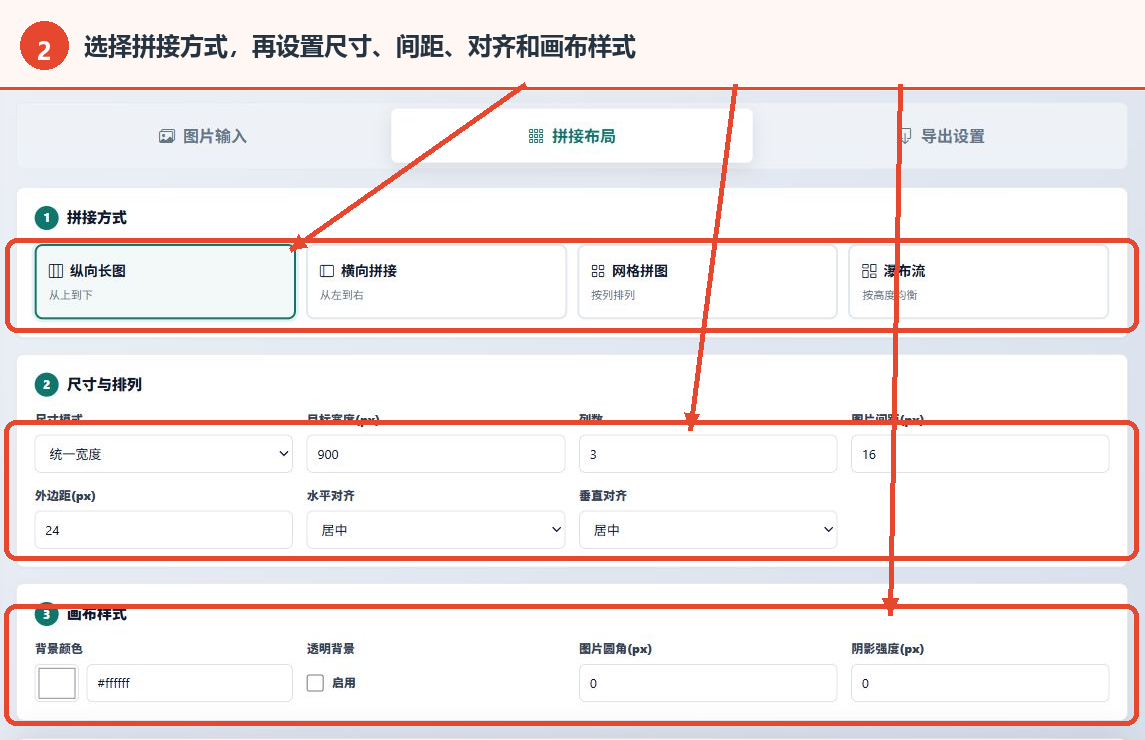Choose the 横向拼接 layout card

[x=436, y=281]
